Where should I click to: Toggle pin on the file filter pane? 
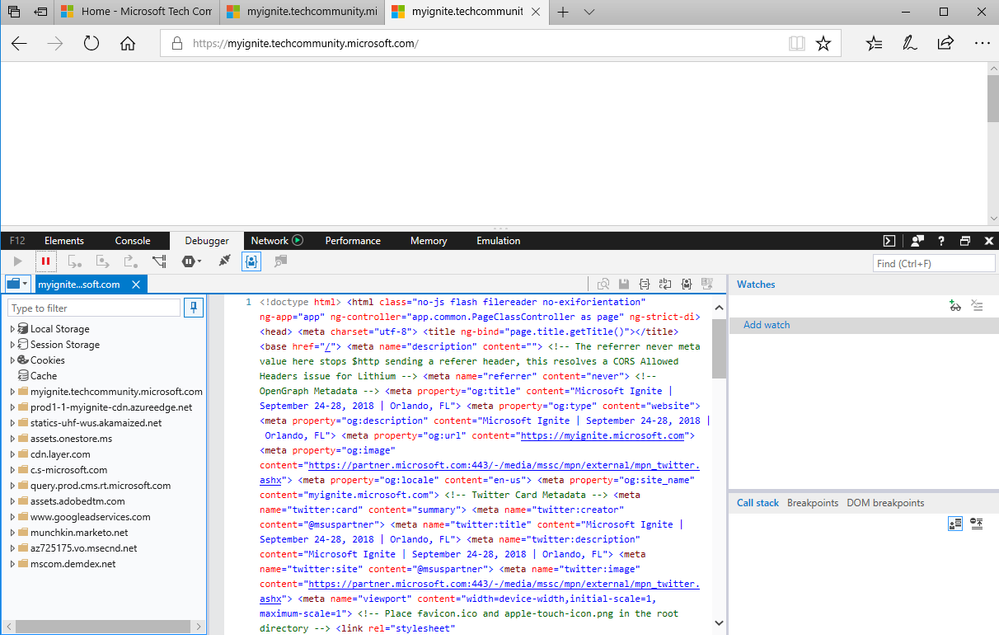pyautogui.click(x=194, y=308)
